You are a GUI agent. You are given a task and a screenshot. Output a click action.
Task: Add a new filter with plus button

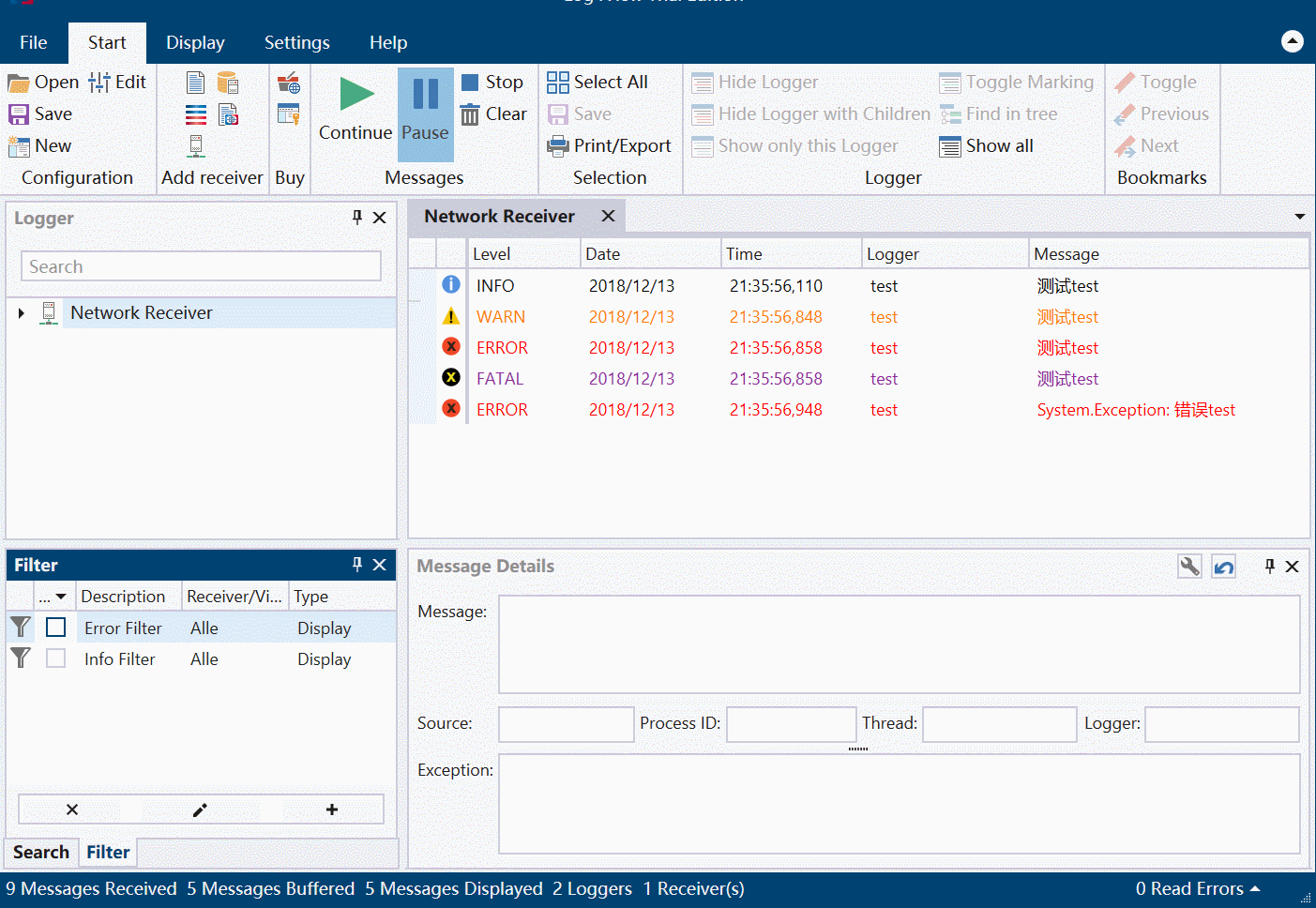click(x=332, y=810)
